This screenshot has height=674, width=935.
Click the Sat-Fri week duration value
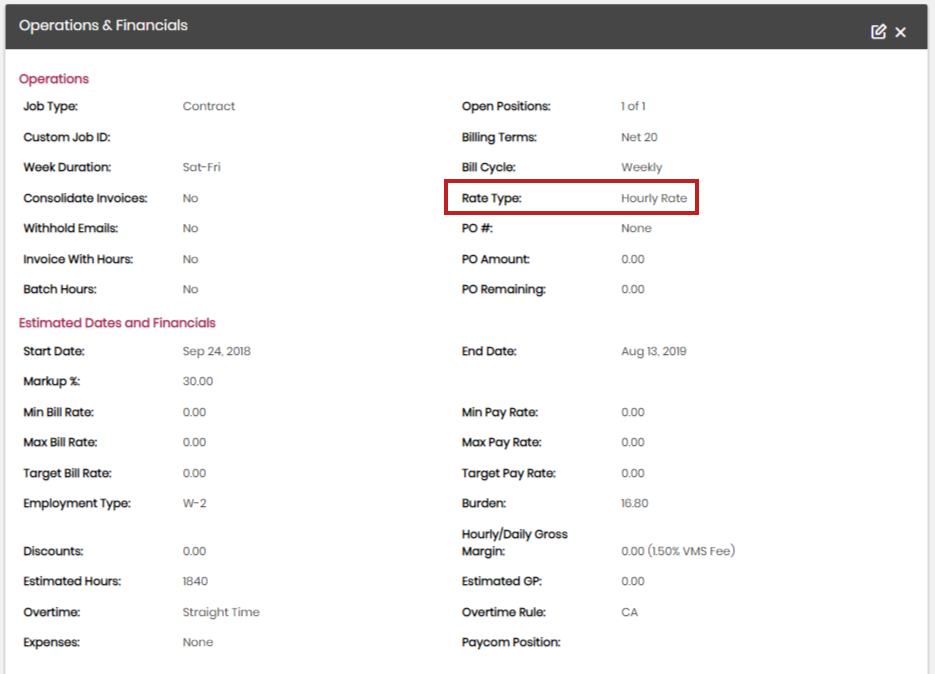pyautogui.click(x=201, y=167)
